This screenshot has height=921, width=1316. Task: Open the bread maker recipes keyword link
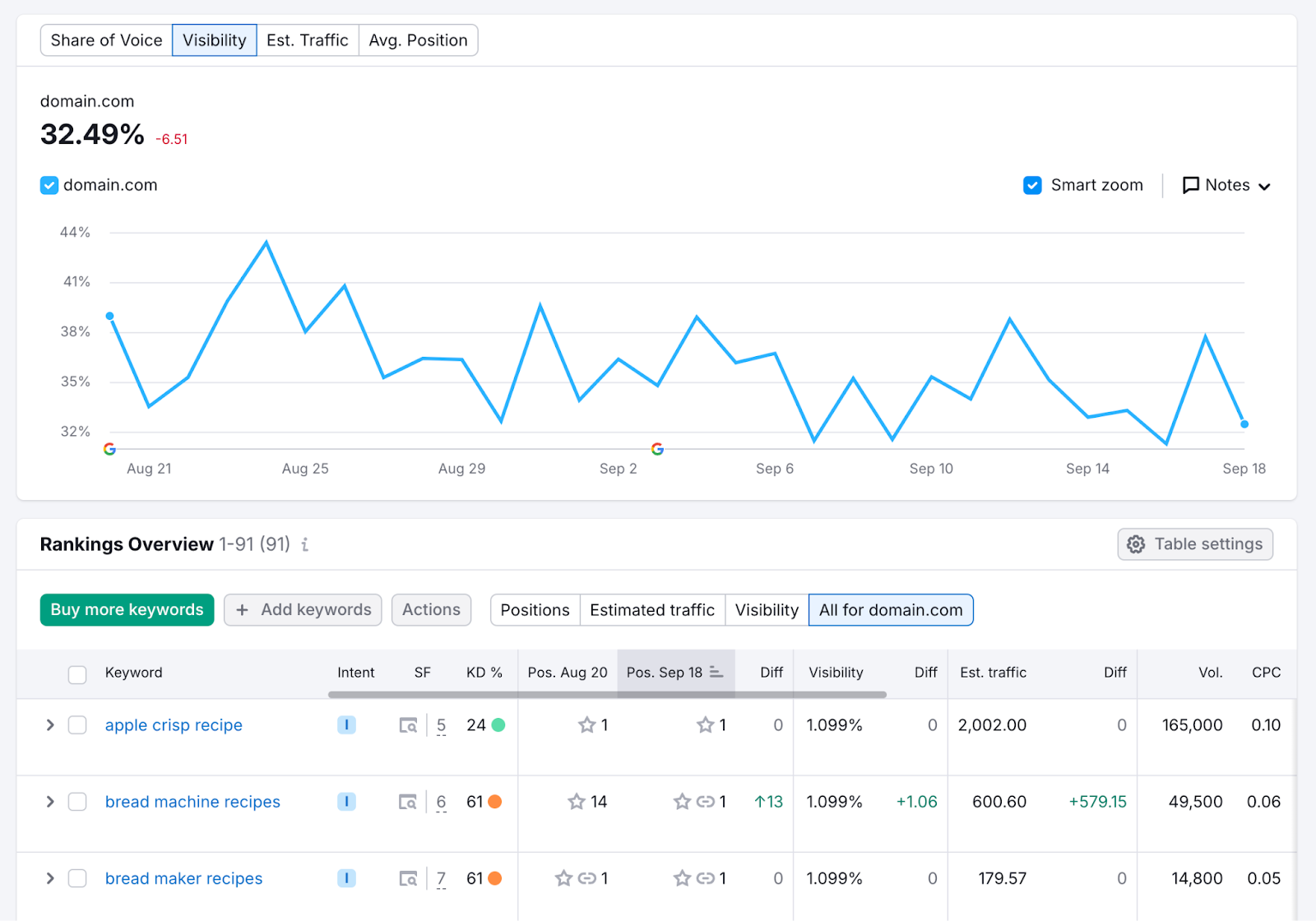(x=183, y=878)
